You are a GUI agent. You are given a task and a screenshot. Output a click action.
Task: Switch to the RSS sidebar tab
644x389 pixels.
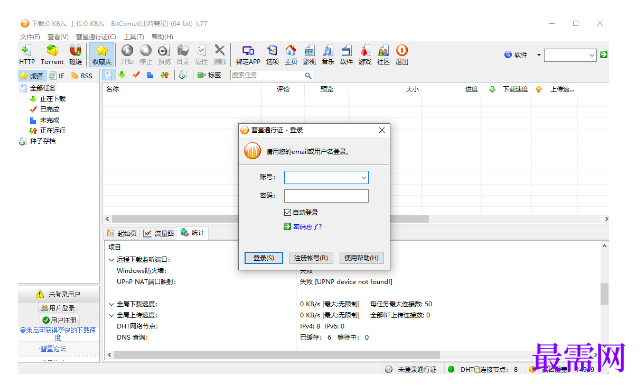tap(82, 76)
